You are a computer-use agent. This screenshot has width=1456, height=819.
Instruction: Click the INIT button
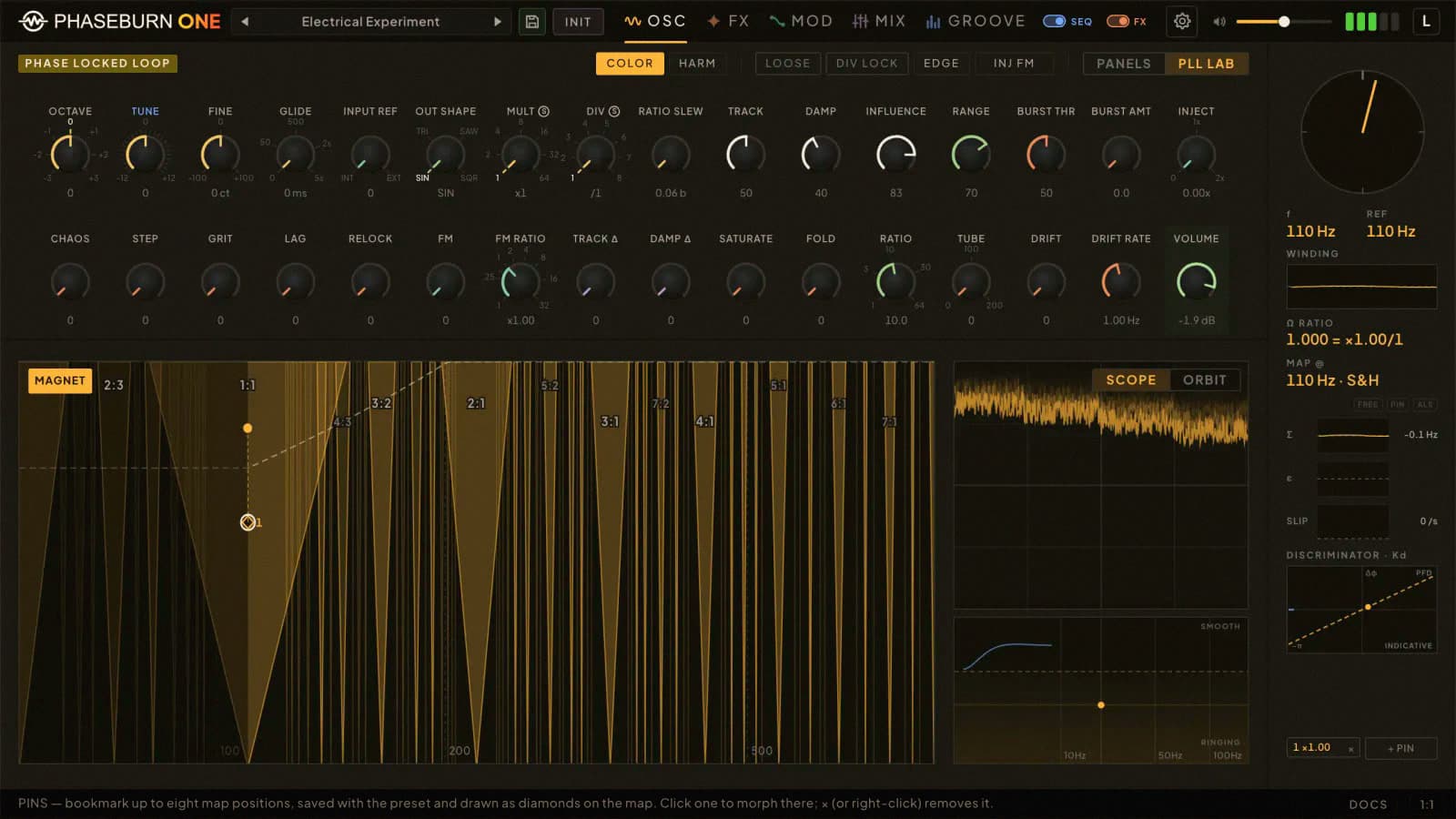pos(578,21)
